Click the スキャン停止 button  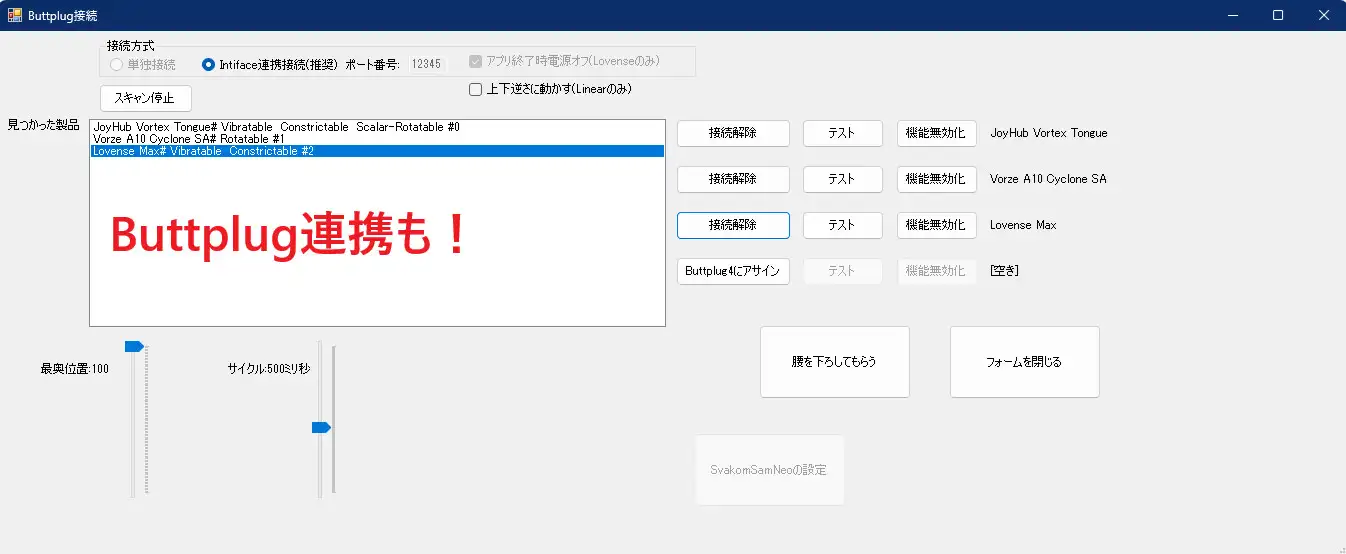145,98
